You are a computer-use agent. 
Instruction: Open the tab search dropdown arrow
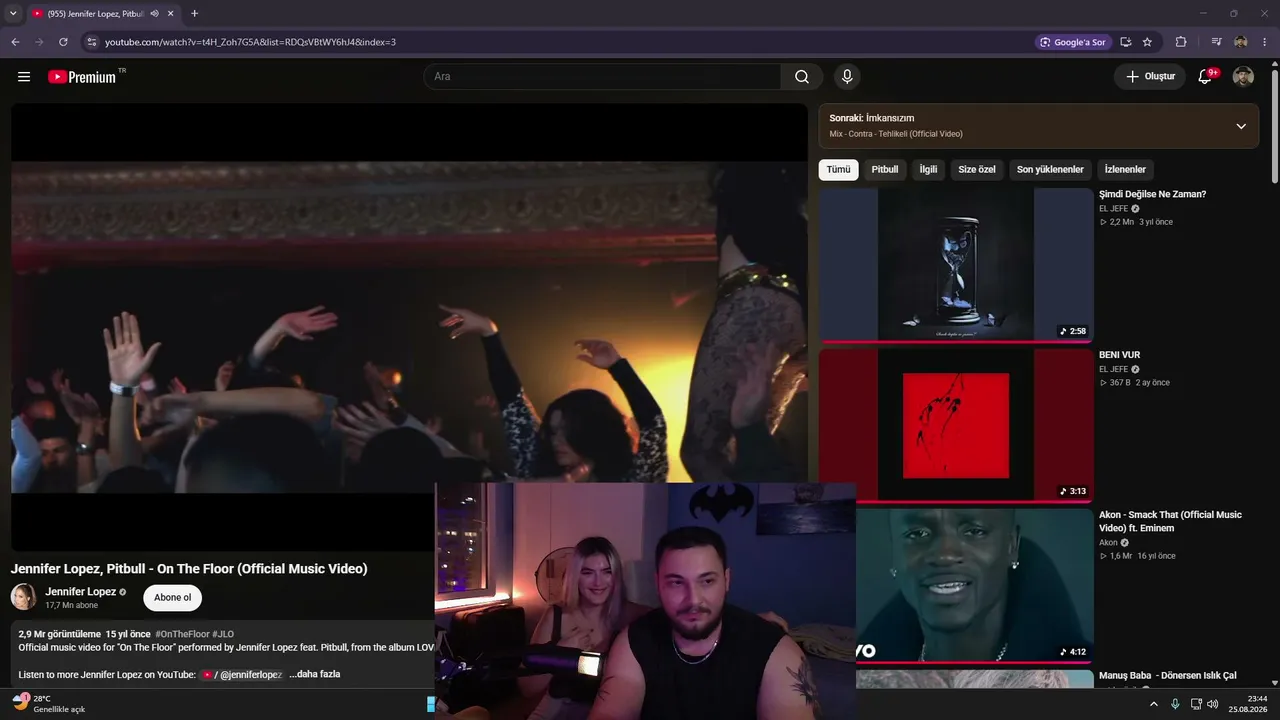(x=13, y=13)
